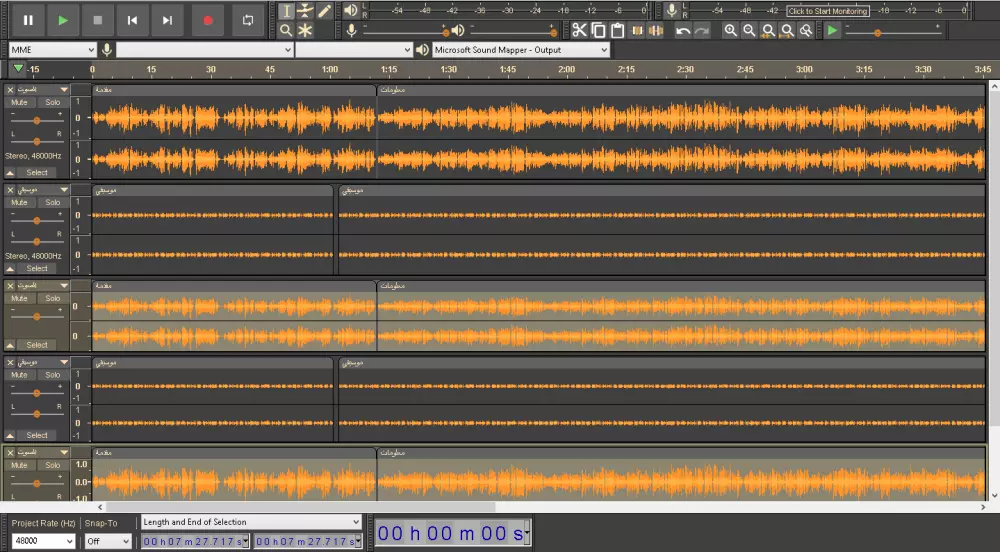Screen dimensions: 1000x552
Task: Choose the Draw pencil tool
Action: pyautogui.click(x=324, y=11)
